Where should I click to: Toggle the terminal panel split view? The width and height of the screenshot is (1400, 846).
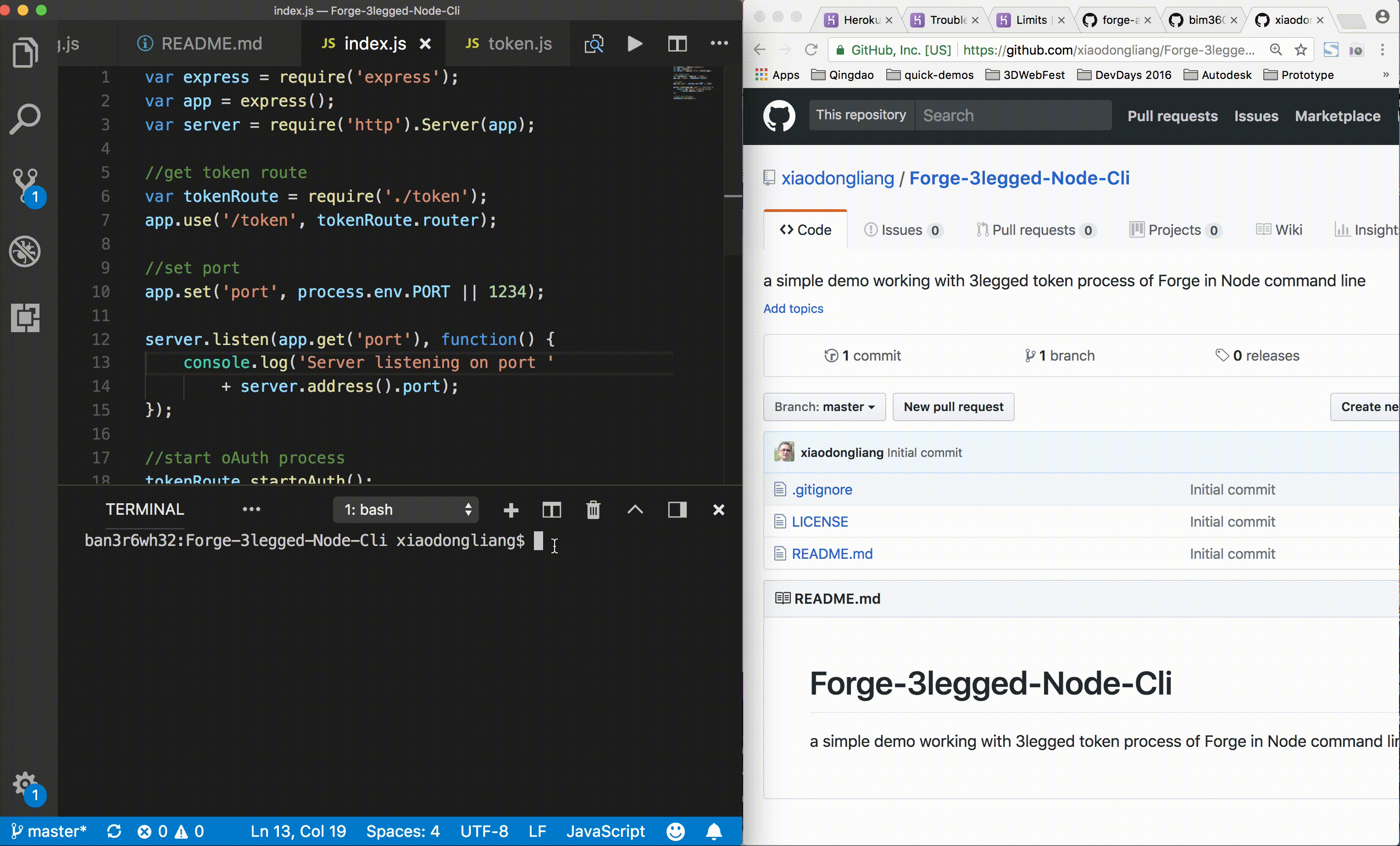click(551, 510)
